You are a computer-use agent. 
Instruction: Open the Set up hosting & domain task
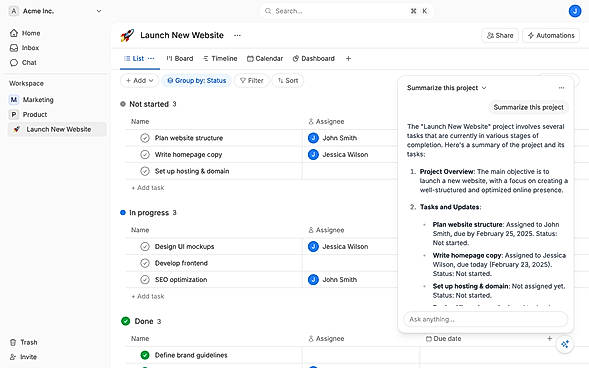click(x=192, y=171)
